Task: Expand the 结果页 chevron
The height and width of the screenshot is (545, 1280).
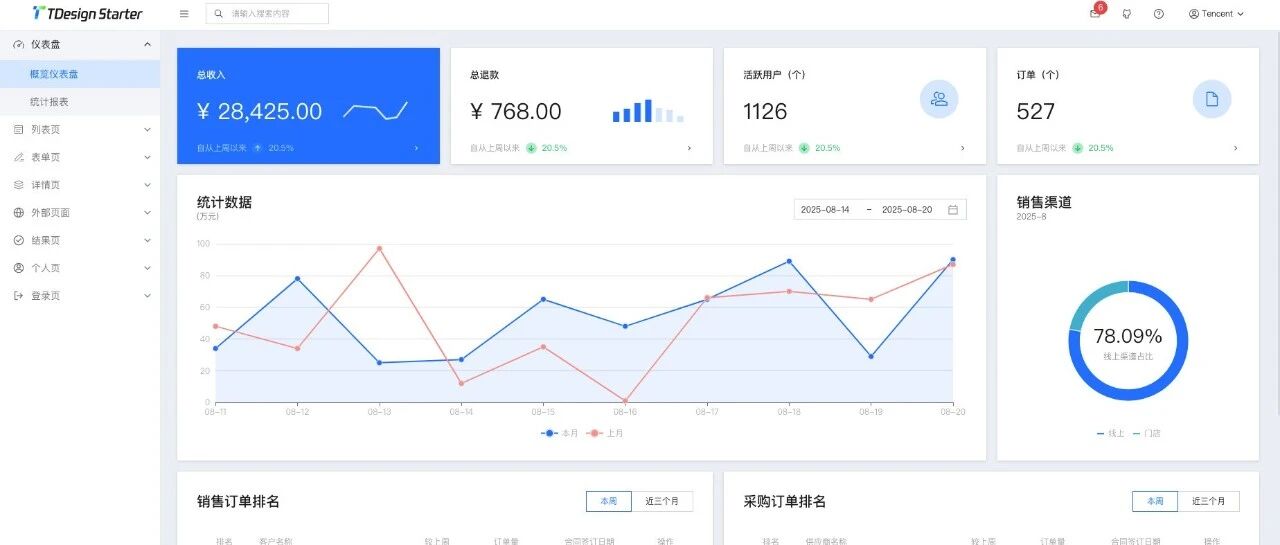Action: (147, 240)
